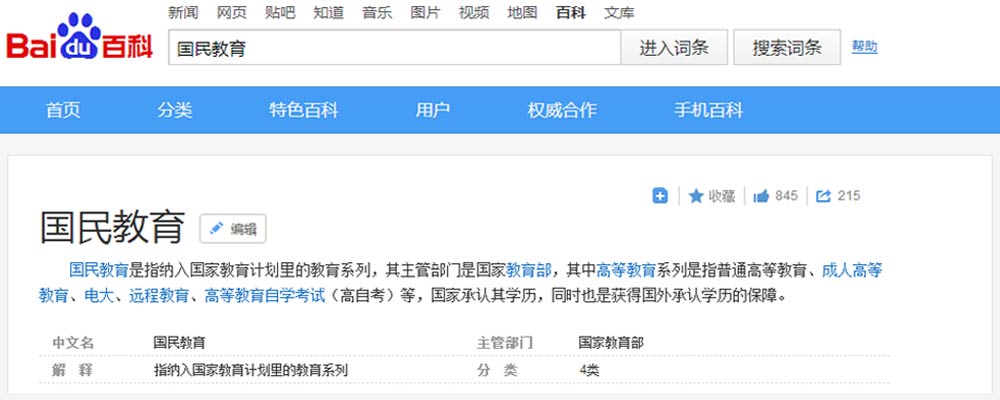This screenshot has height=400, width=1000.
Task: Click the pencil 编辑 edit button
Action: tap(233, 229)
